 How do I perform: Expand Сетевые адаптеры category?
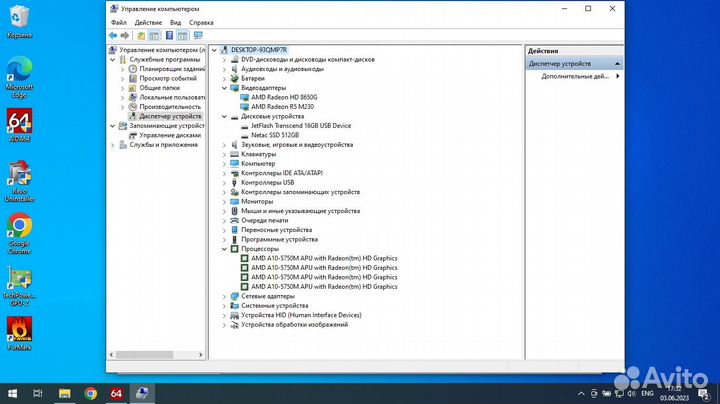(x=225, y=296)
